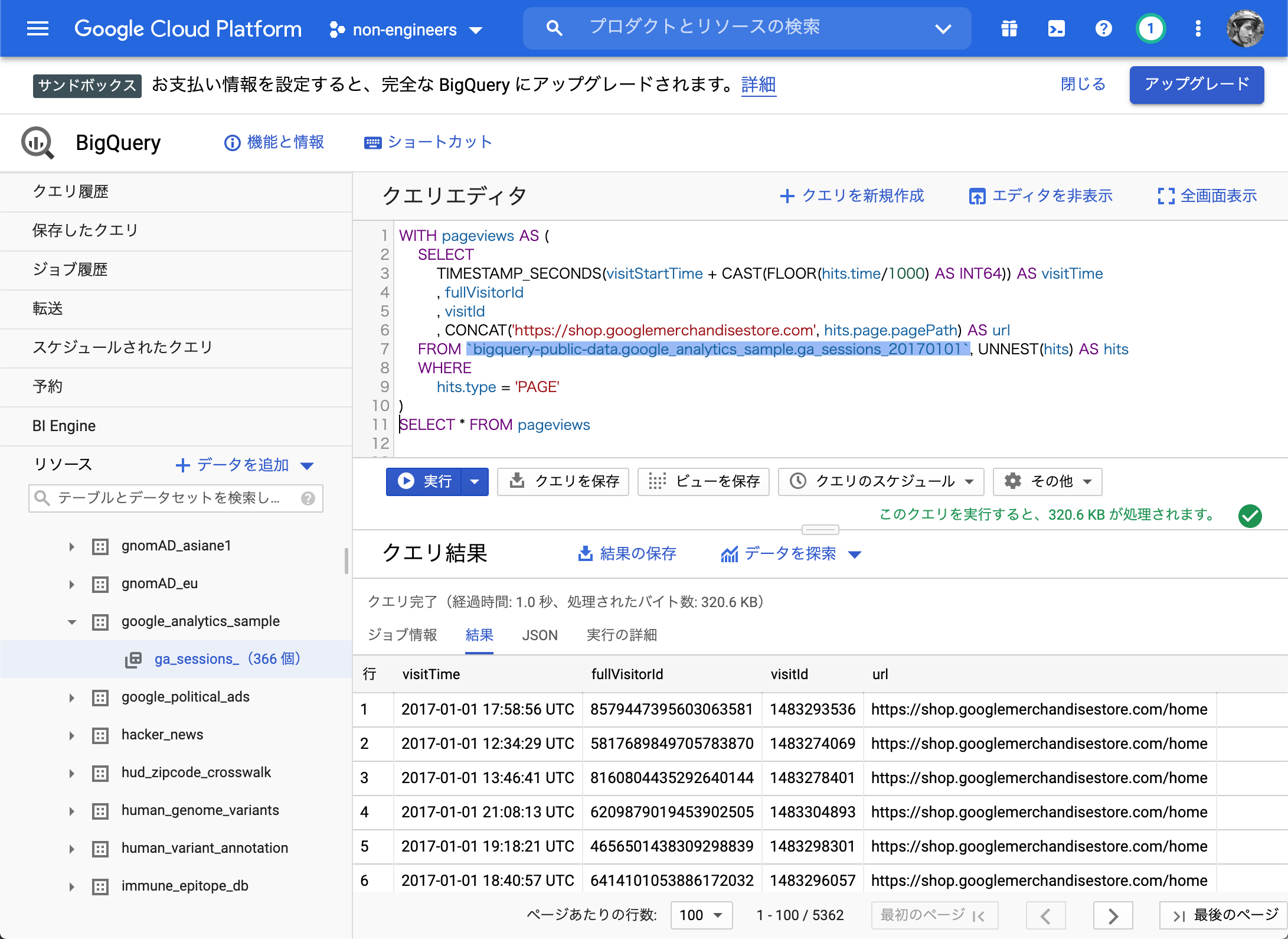
Task: Click 機能と情報 link
Action: coord(274,142)
